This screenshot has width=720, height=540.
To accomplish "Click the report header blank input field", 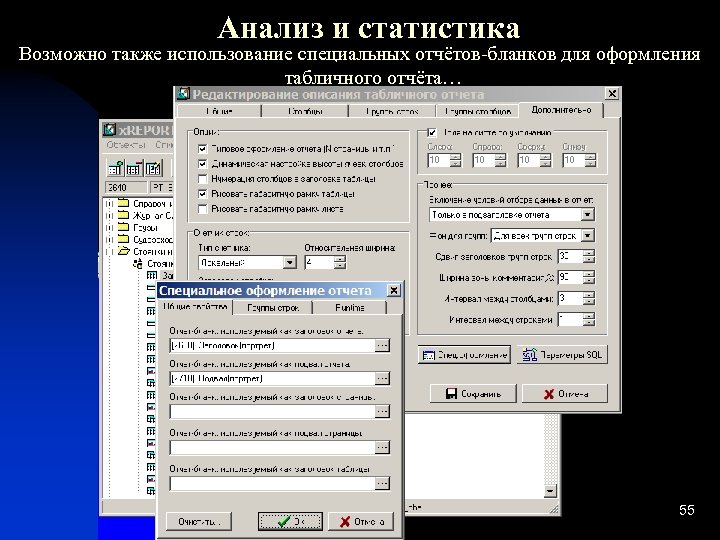I will [x=272, y=345].
